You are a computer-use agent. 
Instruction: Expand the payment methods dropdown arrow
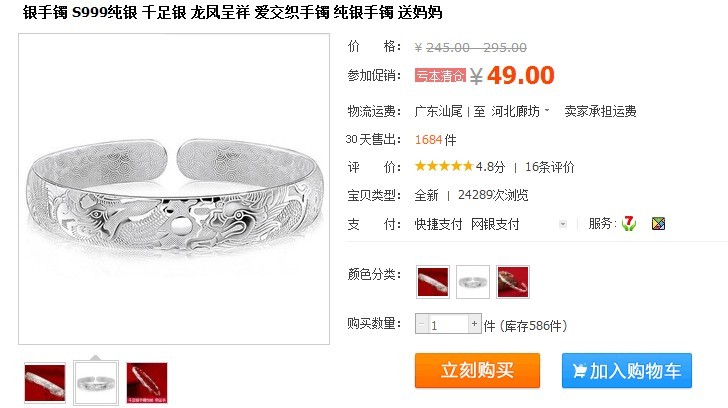563,224
